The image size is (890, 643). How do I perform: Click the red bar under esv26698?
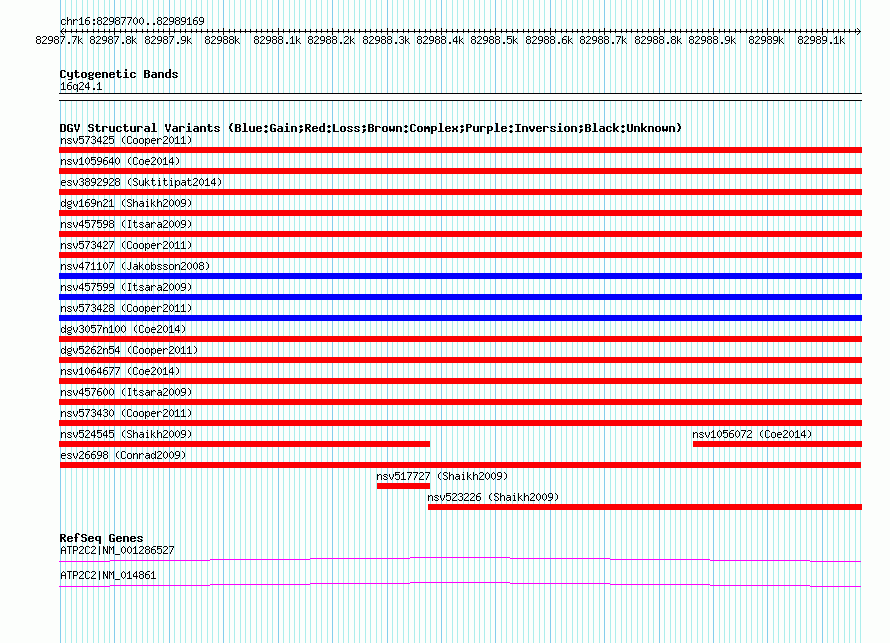point(460,465)
